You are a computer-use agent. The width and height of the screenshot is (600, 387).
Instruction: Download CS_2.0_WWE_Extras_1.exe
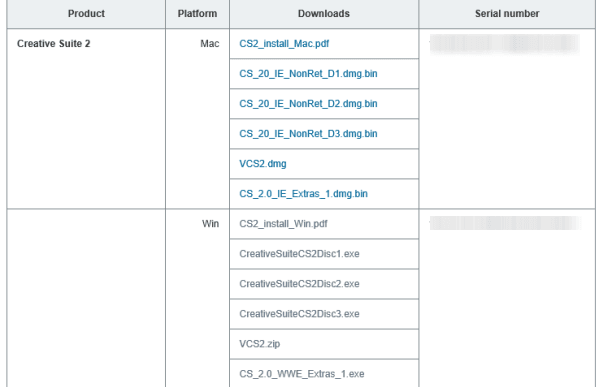[x=302, y=374]
